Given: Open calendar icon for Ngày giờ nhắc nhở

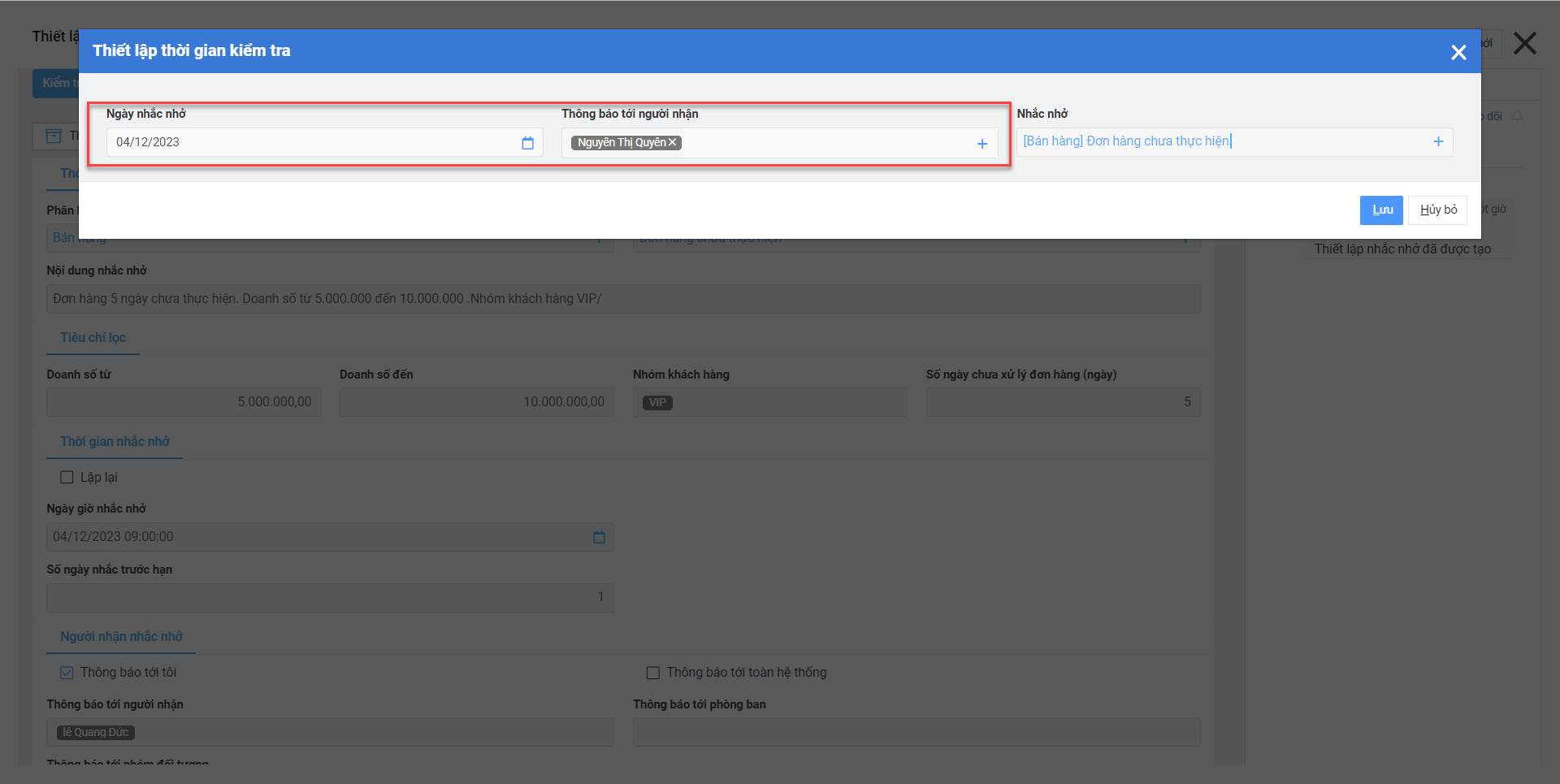Looking at the screenshot, I should pos(599,537).
